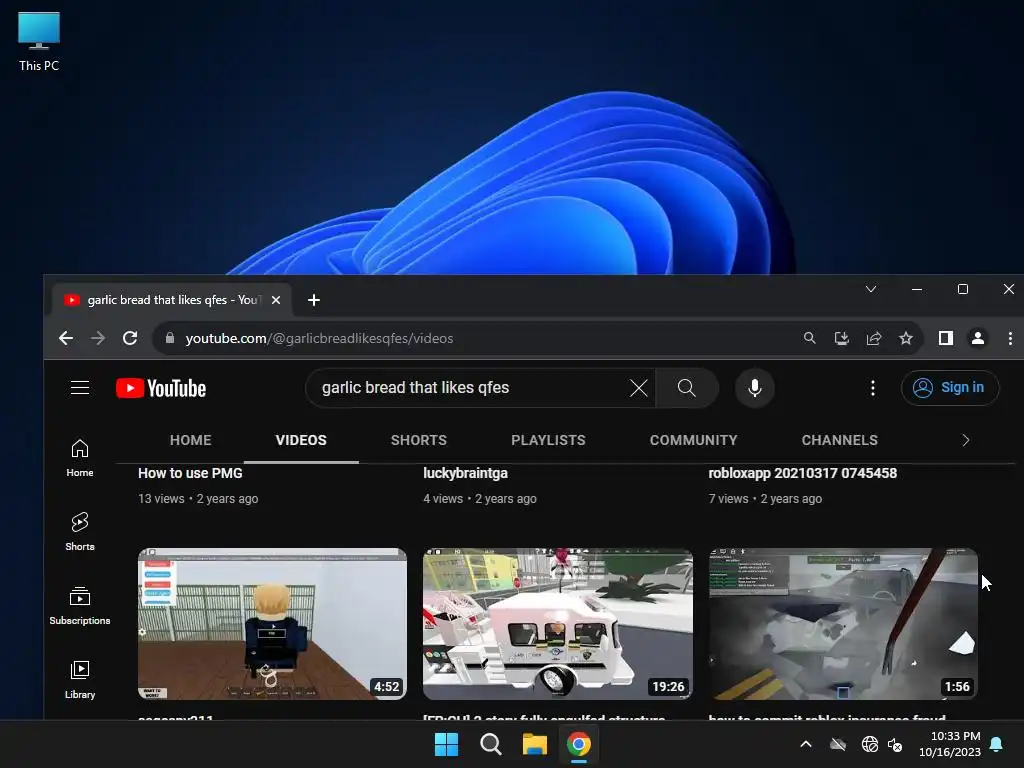Open the video robloxapp 20210317 0745458
Viewport: 1024px width, 768px height.
tap(803, 473)
